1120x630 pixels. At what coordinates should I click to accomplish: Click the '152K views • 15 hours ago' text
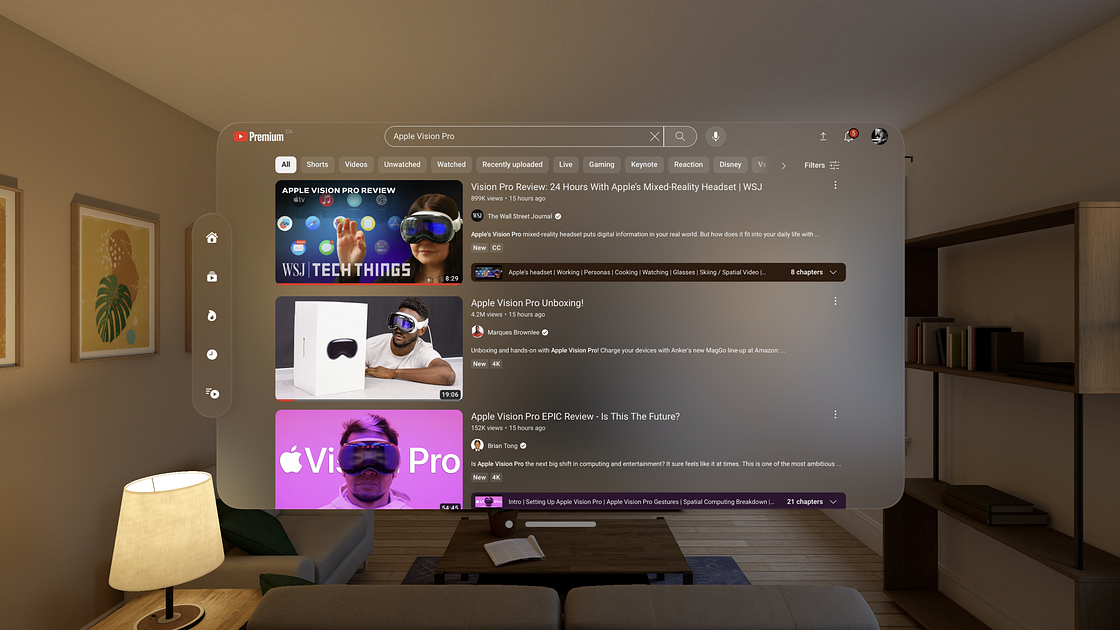pyautogui.click(x=508, y=428)
